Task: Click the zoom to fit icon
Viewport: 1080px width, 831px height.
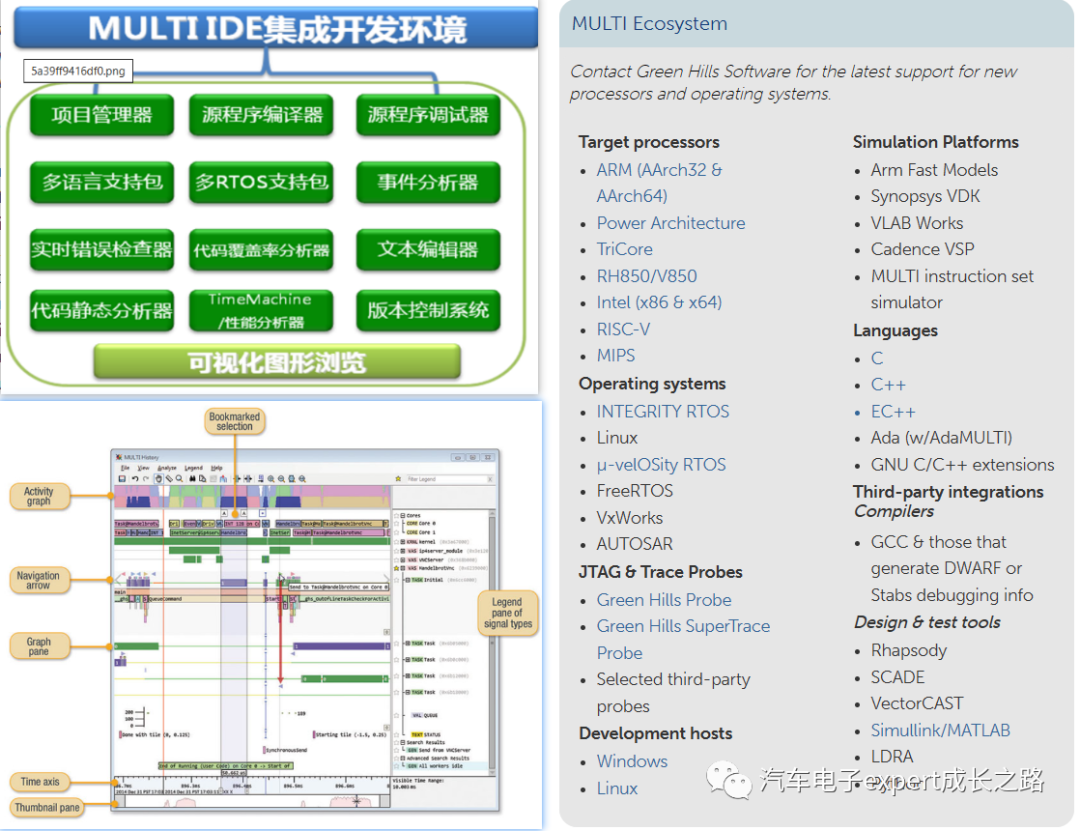Action: [291, 479]
